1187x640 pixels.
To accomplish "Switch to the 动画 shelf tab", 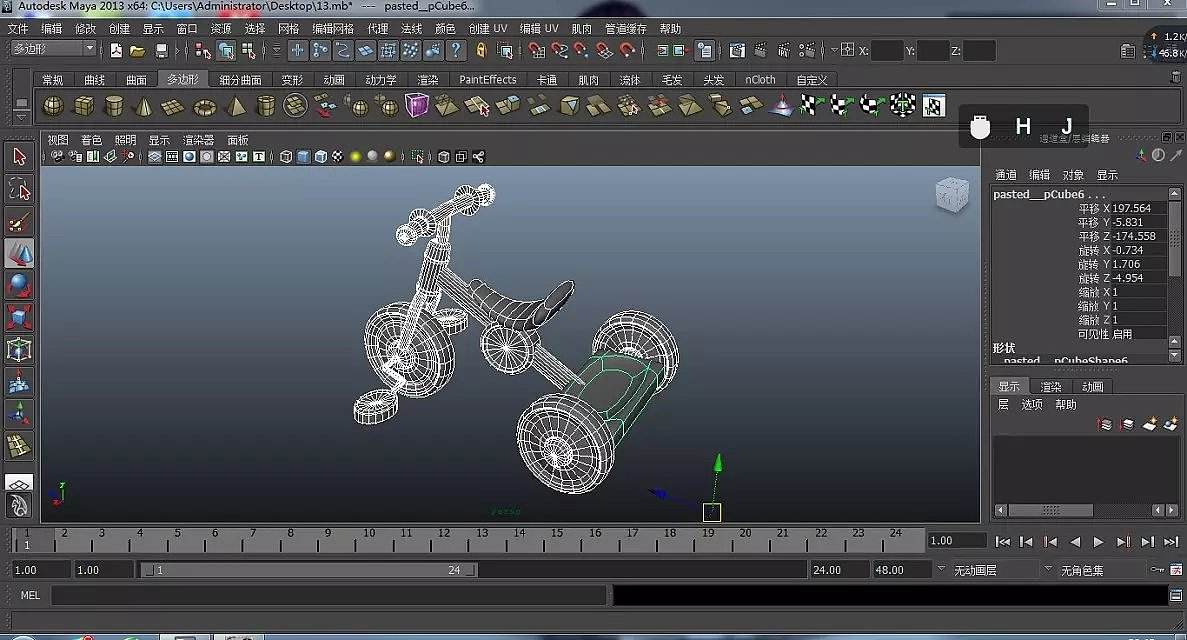I will (334, 80).
